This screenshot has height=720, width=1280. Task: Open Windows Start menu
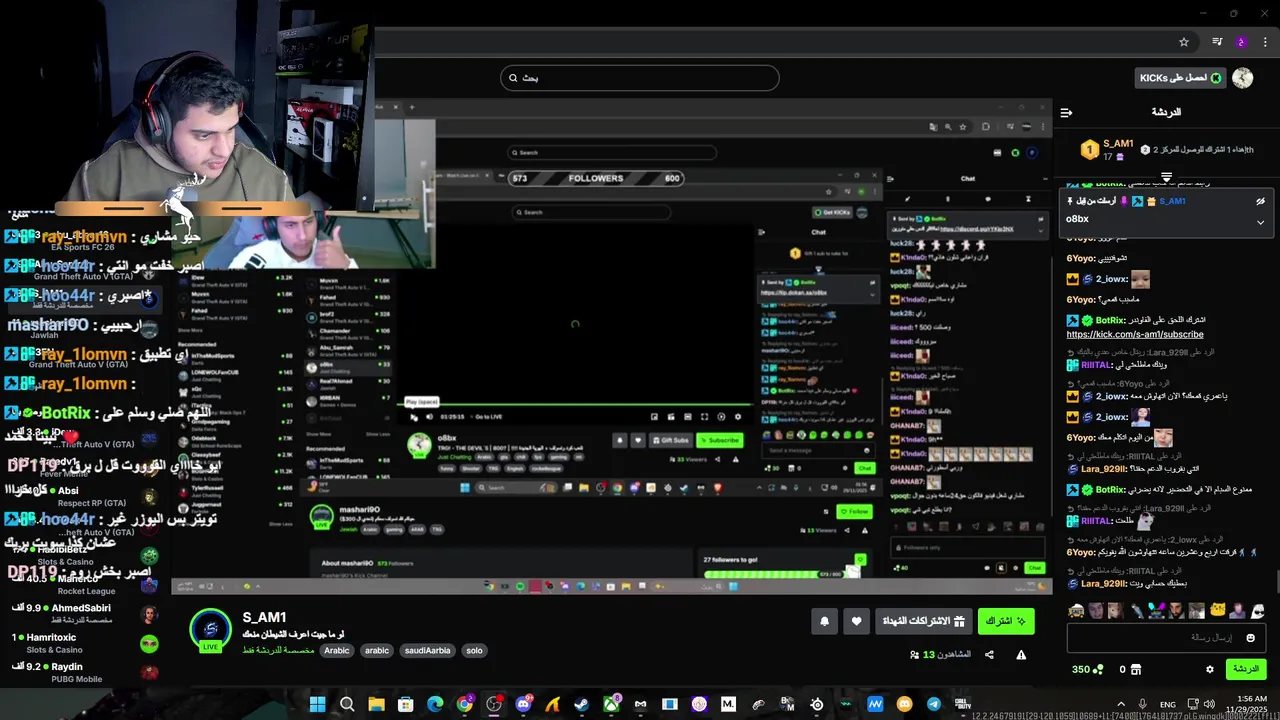317,704
